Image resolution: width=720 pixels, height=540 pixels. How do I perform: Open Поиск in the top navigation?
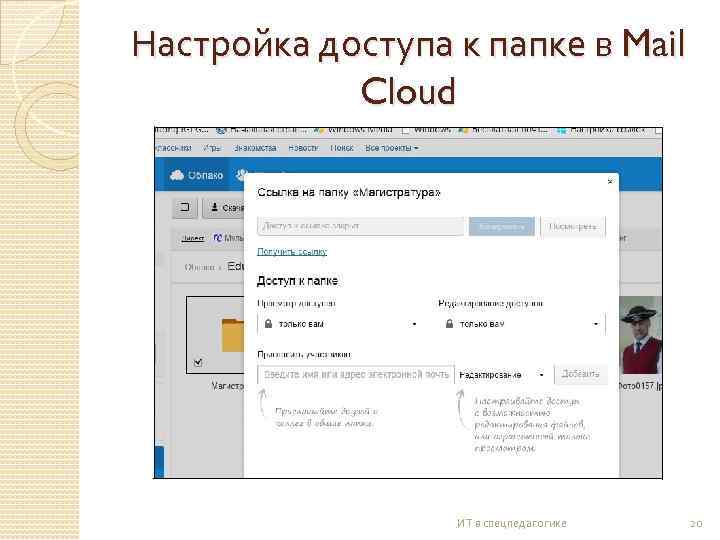point(342,148)
